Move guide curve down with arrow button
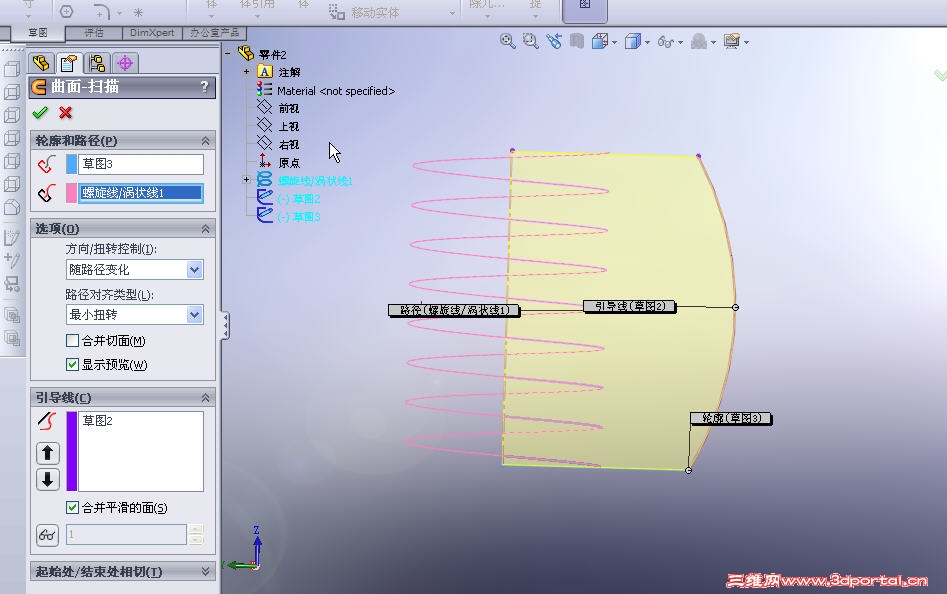The height and width of the screenshot is (594, 947). coord(48,480)
